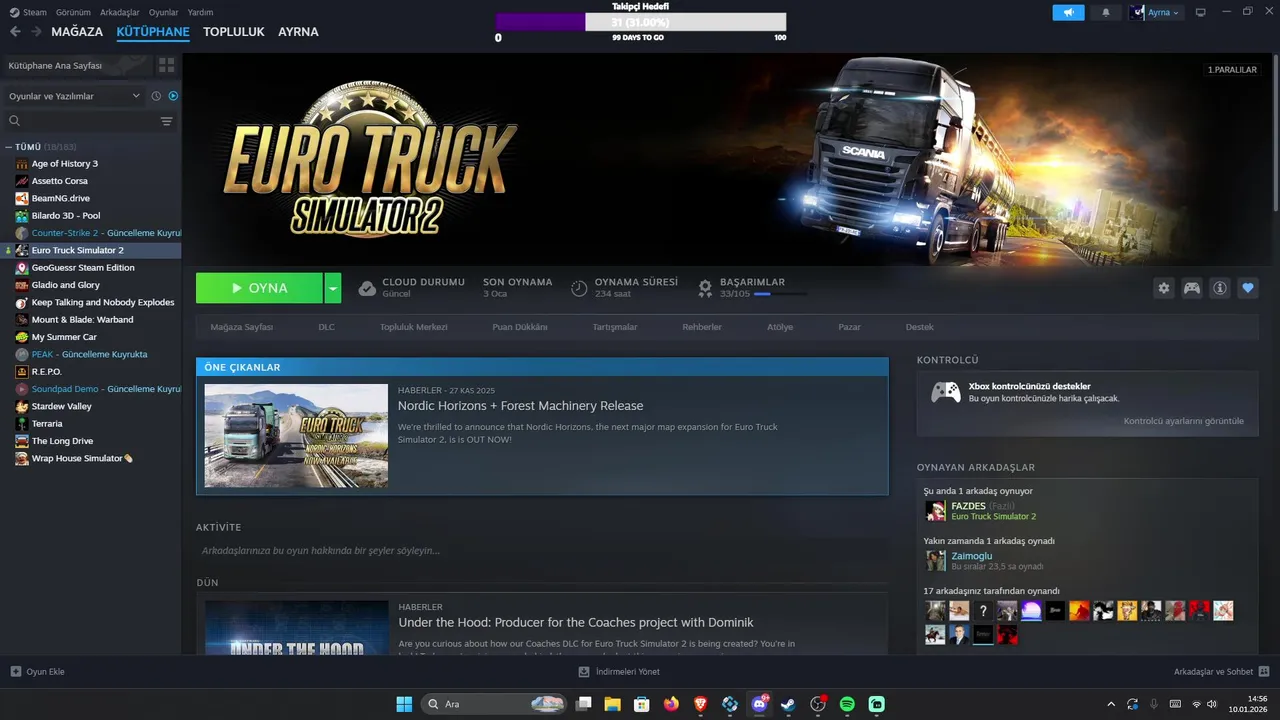Show hidden system tray icons chevron
The height and width of the screenshot is (720, 1280).
click(x=1110, y=704)
